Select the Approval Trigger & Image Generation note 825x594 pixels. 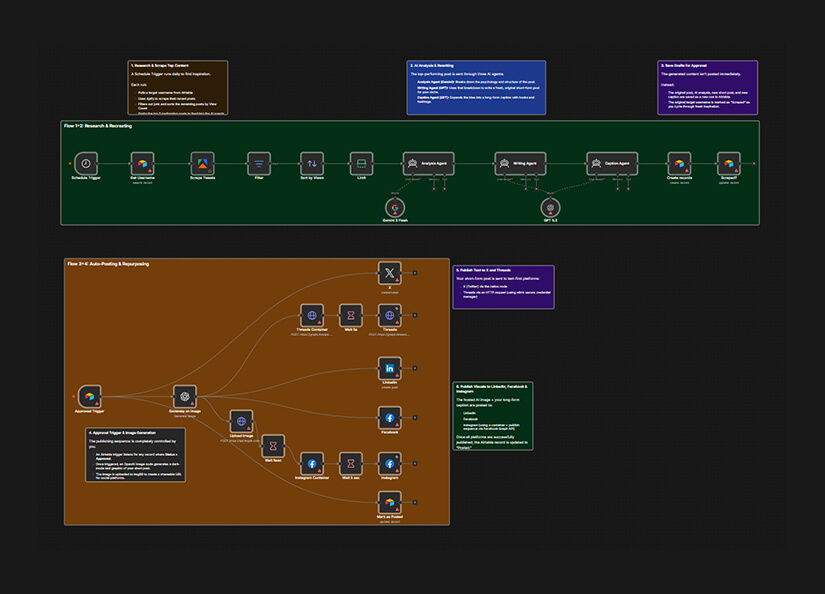(x=135, y=455)
